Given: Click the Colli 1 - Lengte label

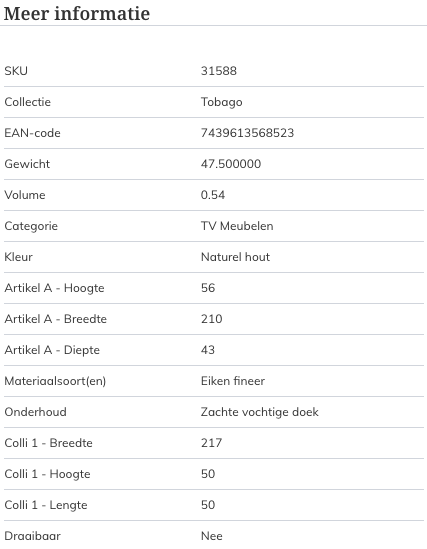Looking at the screenshot, I should coord(46,505).
